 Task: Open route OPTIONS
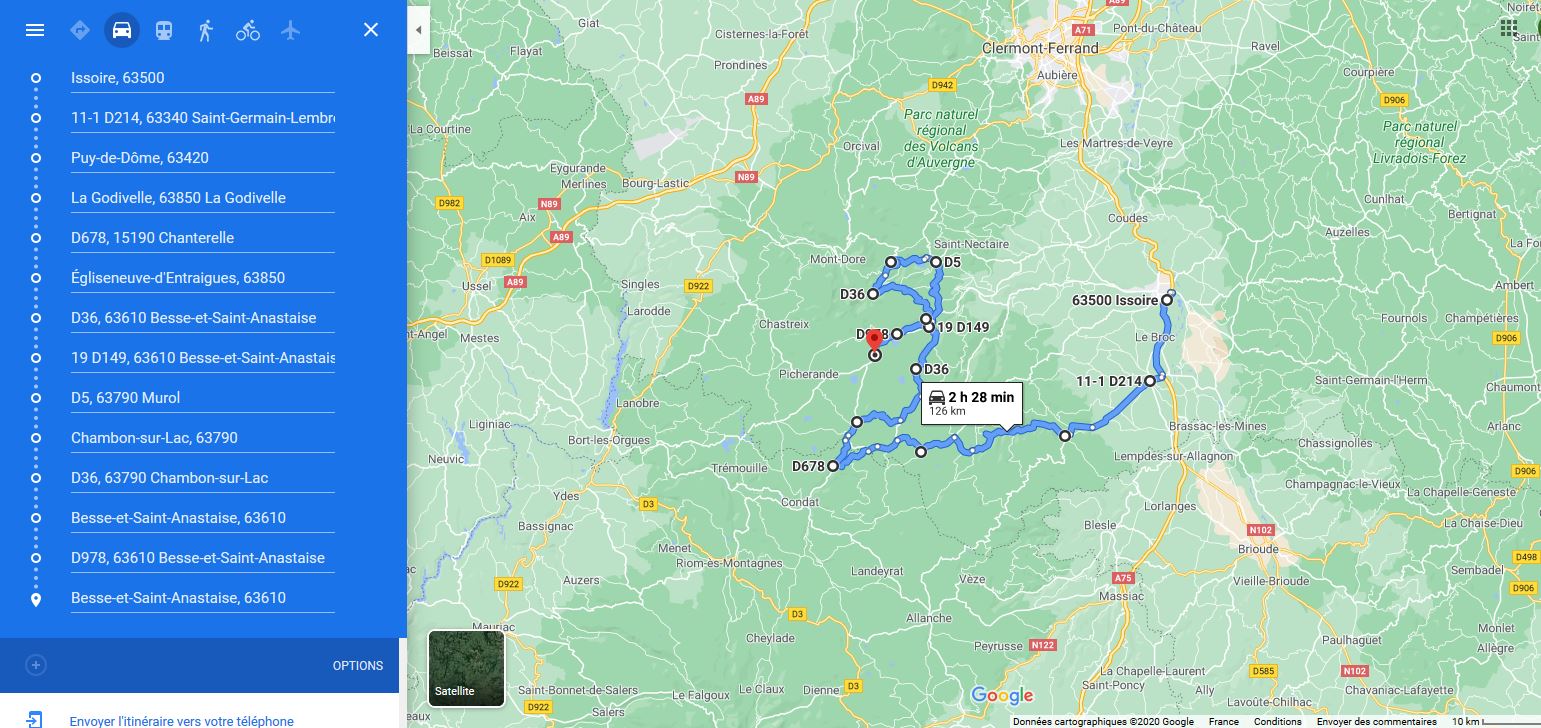pyautogui.click(x=358, y=666)
